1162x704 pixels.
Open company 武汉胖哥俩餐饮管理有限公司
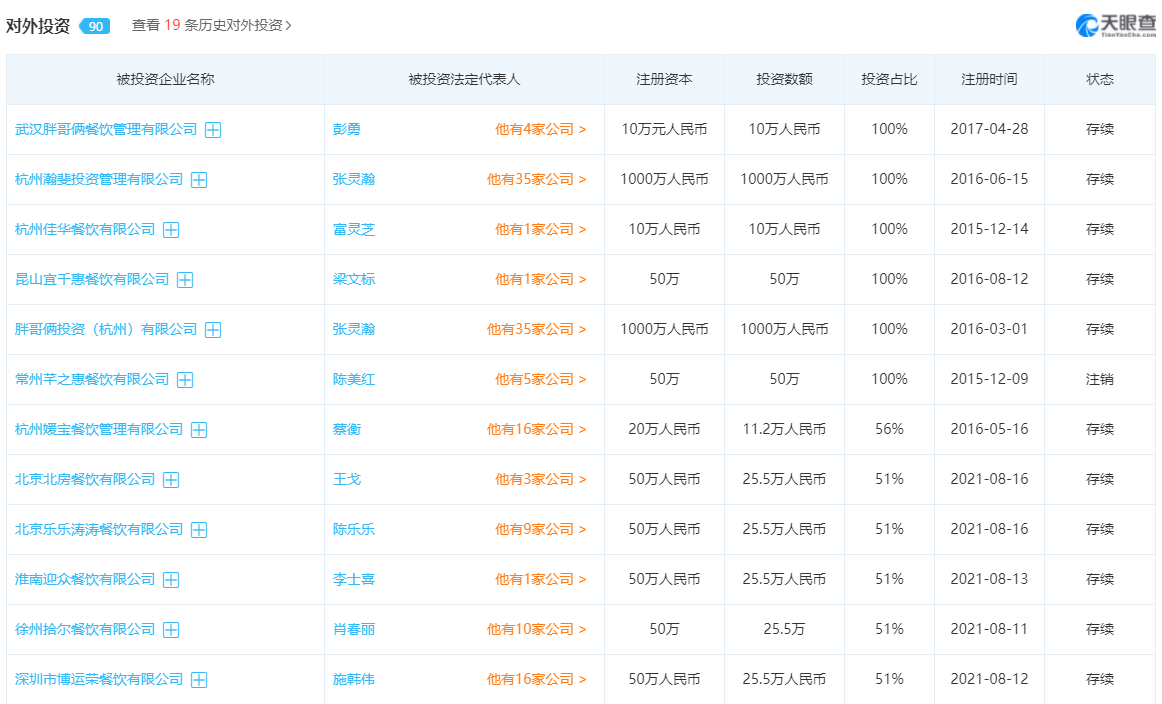(106, 129)
